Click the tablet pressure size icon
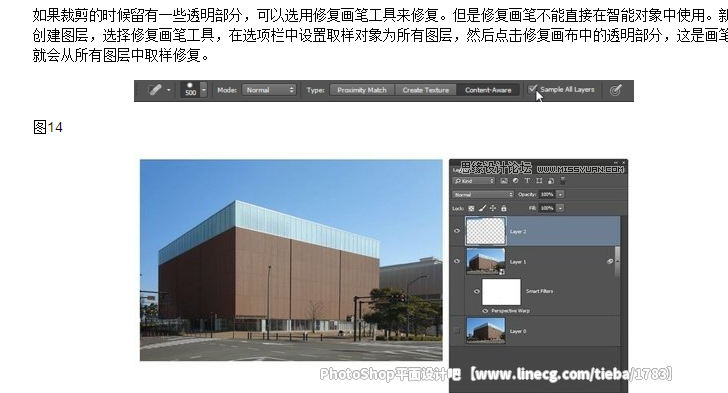This screenshot has width=728, height=393. [615, 90]
